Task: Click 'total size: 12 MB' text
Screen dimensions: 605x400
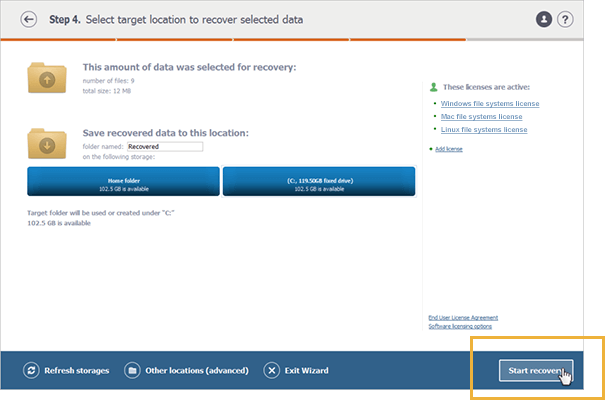Action: pos(106,91)
